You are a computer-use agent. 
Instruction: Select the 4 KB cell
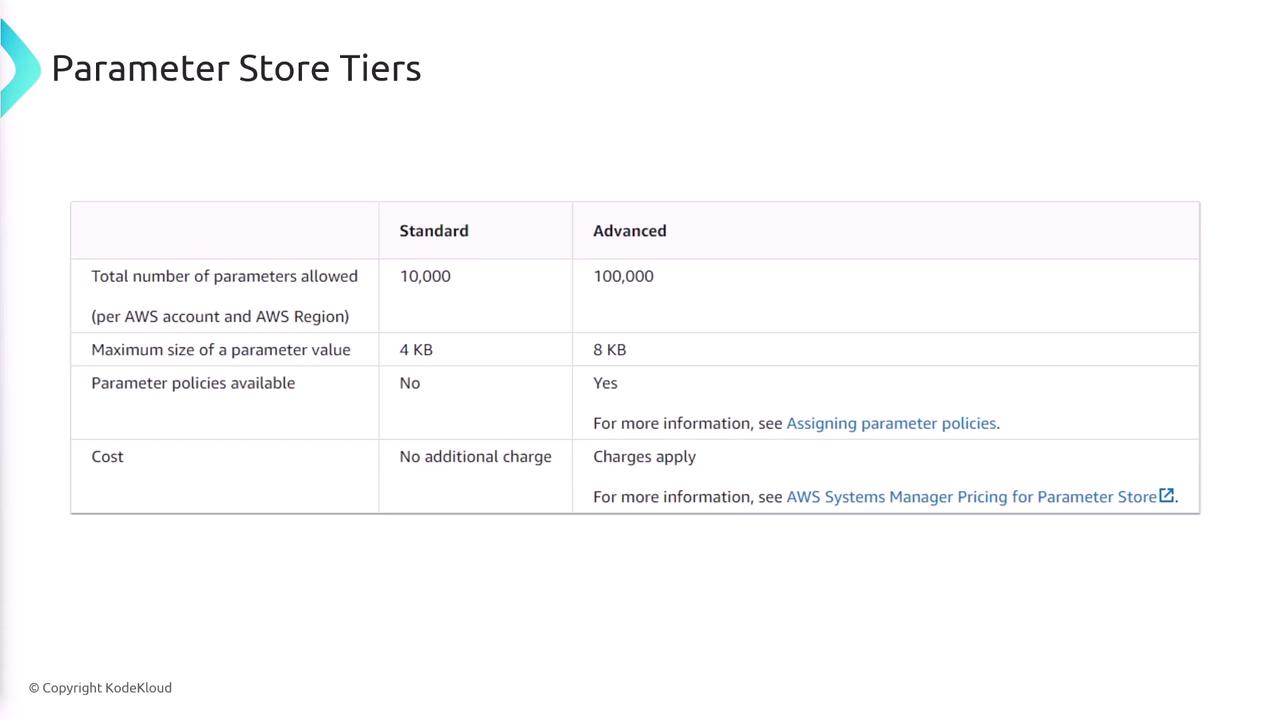[416, 350]
